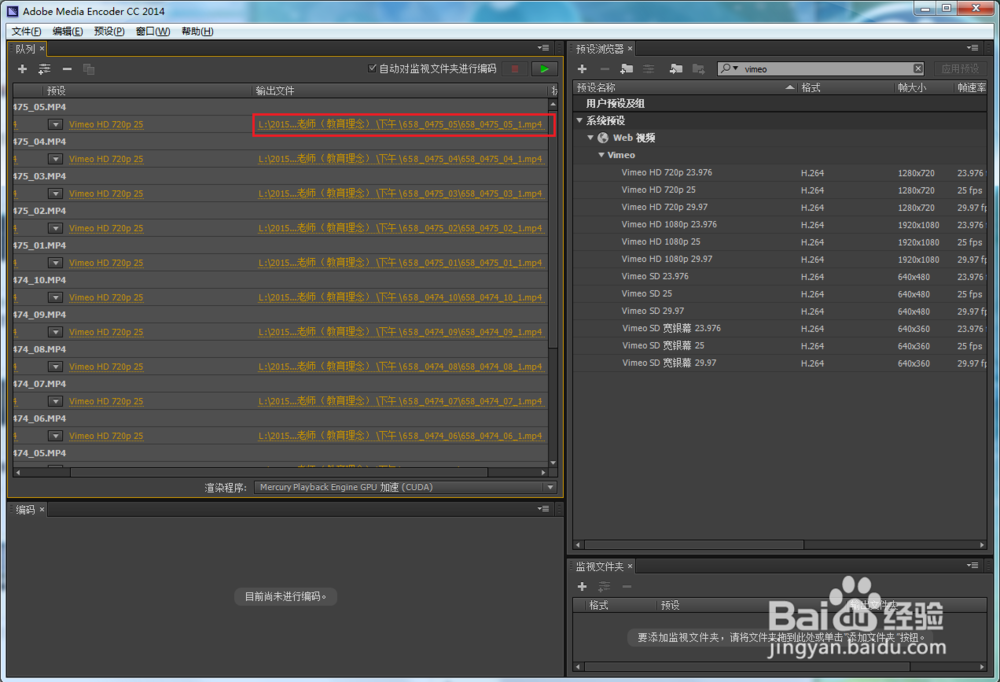The height and width of the screenshot is (682, 1000).
Task: Close the 监视文件夹 panel tab
Action: click(630, 566)
